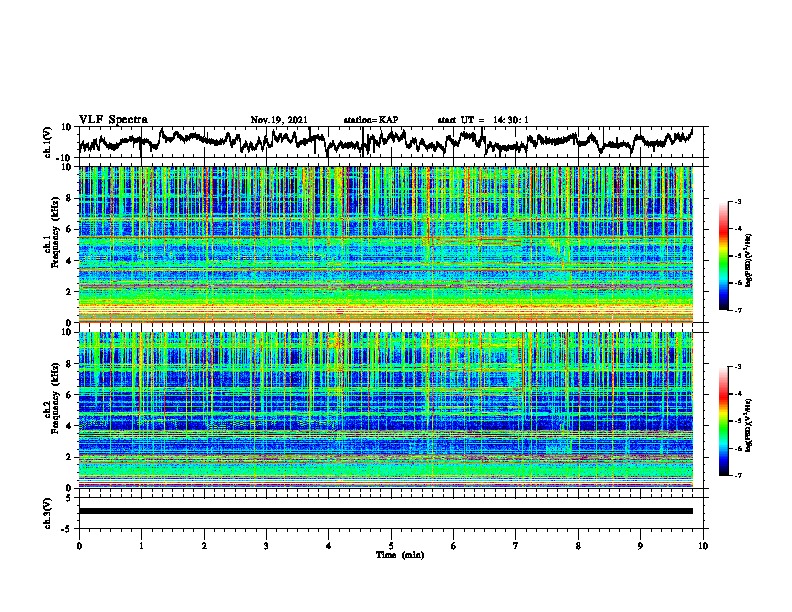The height and width of the screenshot is (612, 792).
Task: Click time axis tick label "5"
Action: [x=391, y=546]
